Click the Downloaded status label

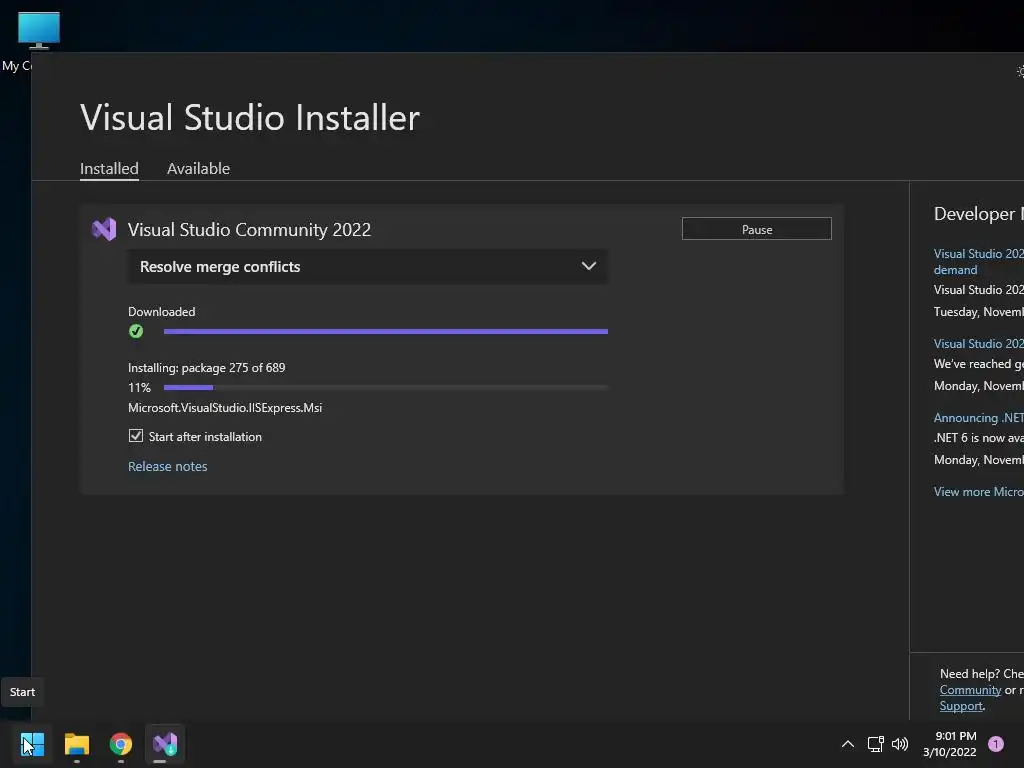[x=161, y=312]
